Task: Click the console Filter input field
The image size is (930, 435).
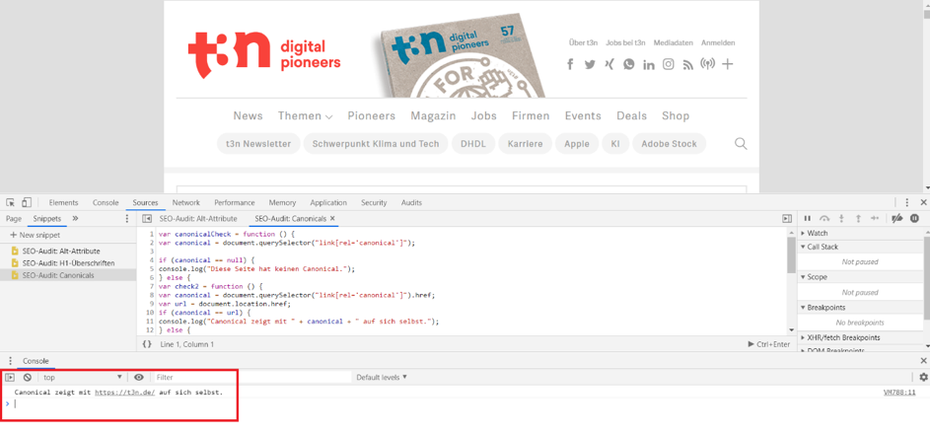Action: pos(250,377)
